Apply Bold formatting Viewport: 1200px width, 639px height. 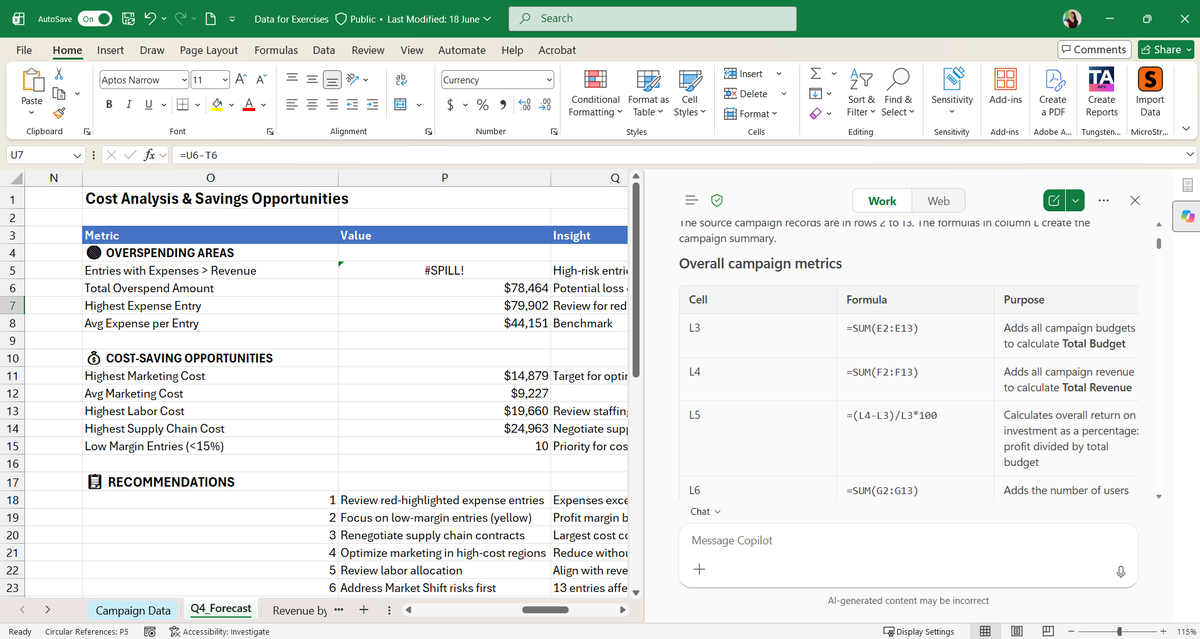pyautogui.click(x=108, y=104)
